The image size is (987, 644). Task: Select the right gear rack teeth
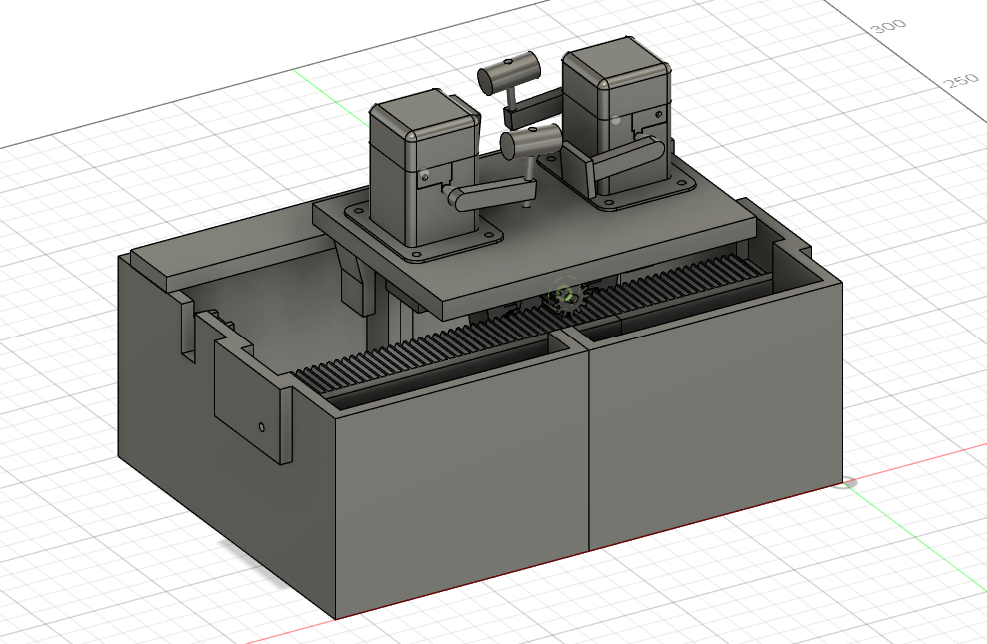tap(680, 278)
